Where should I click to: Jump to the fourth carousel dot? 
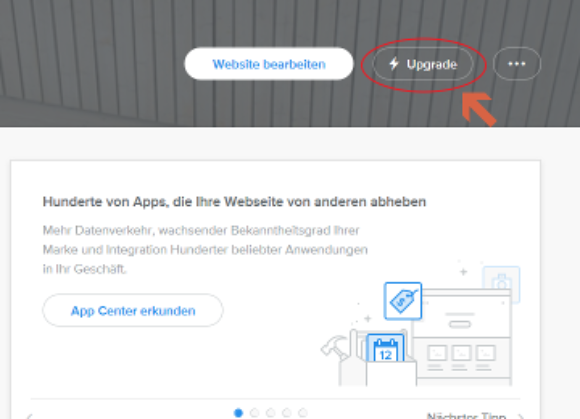click(287, 413)
